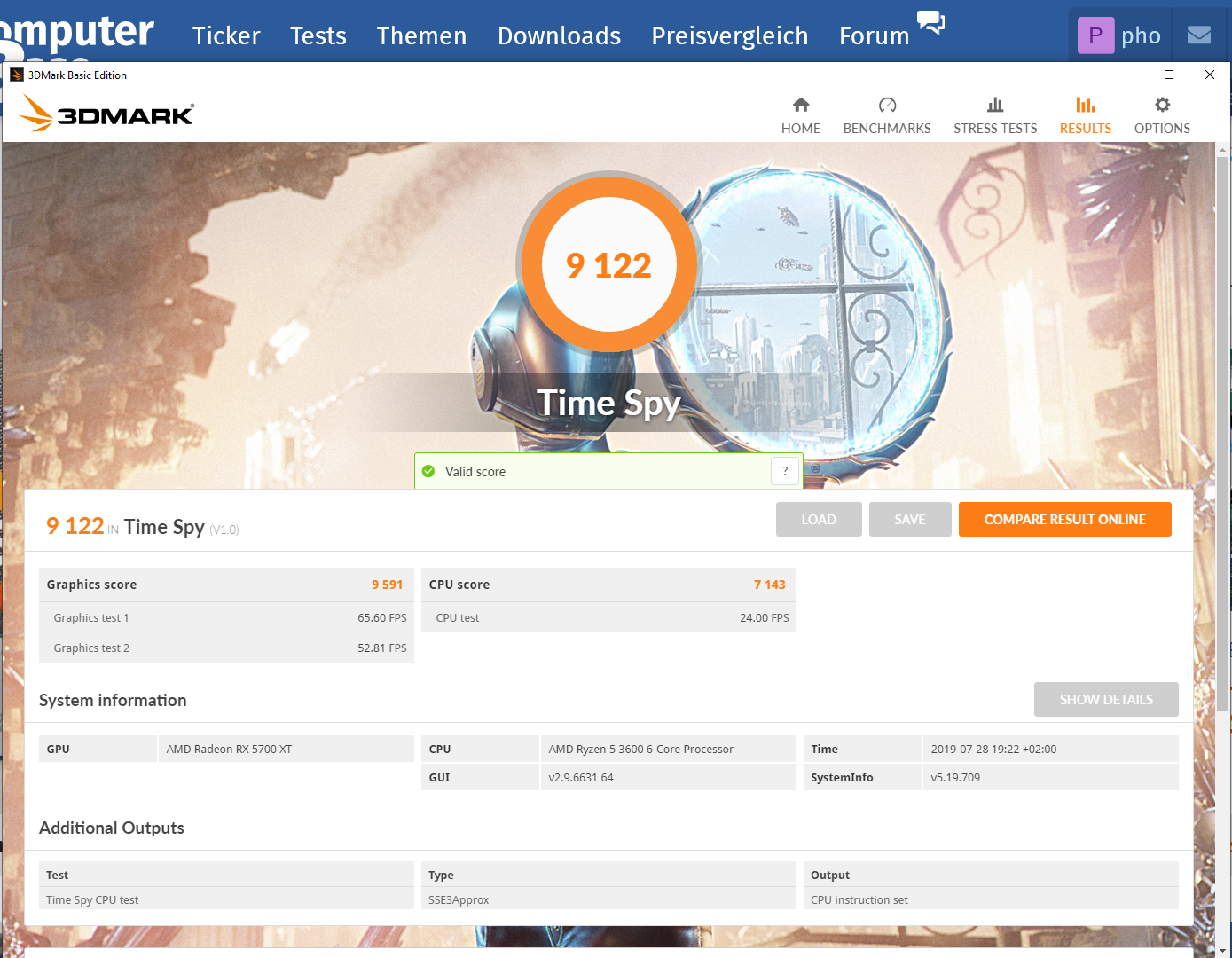Minimize the 3DMark window

[1129, 75]
